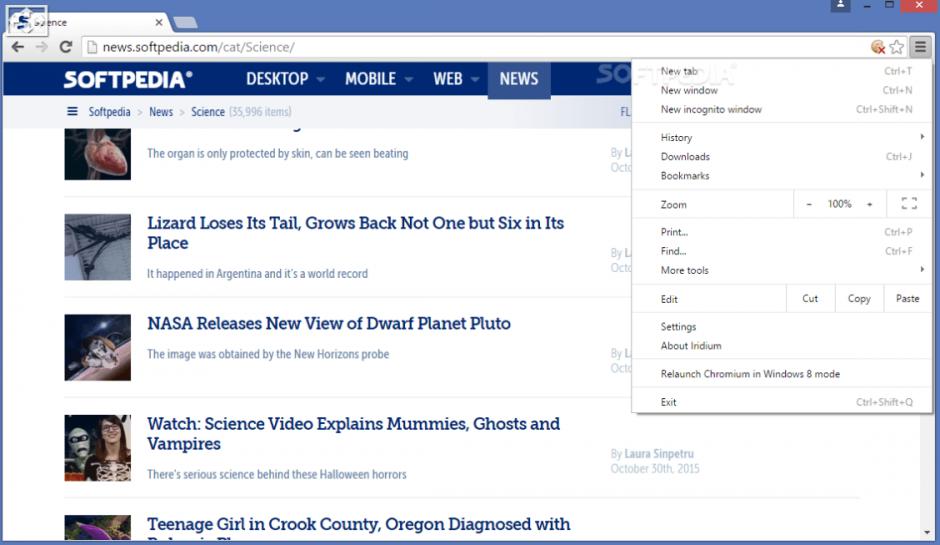Image resolution: width=940 pixels, height=545 pixels.
Task: Click the browser back arrow
Action: pyautogui.click(x=18, y=47)
